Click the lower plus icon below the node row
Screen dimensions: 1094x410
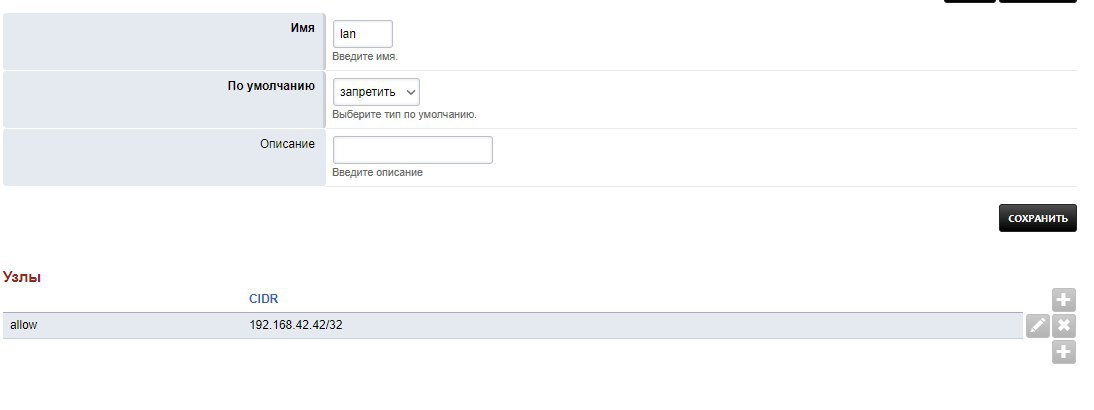coord(1063,352)
